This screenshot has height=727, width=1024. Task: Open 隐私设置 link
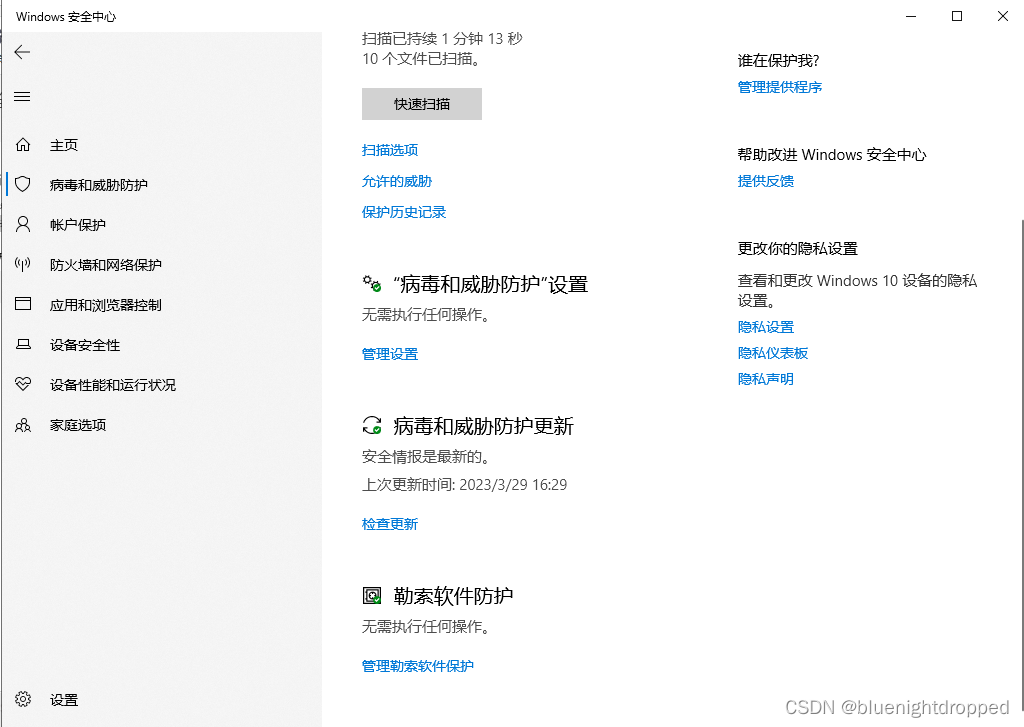click(x=765, y=327)
